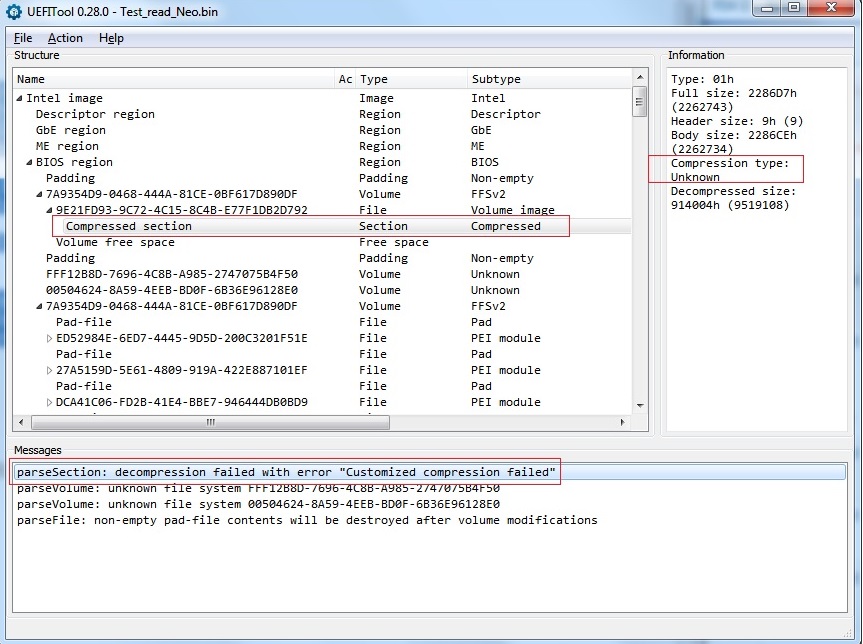Collapse the Intel image tree node
Image resolution: width=863 pixels, height=644 pixels.
point(20,98)
